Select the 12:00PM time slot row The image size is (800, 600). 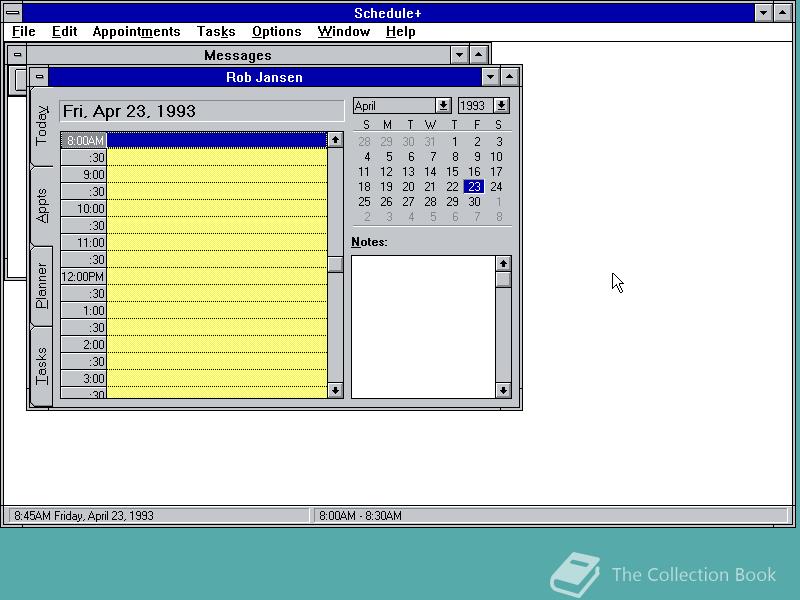(x=194, y=277)
